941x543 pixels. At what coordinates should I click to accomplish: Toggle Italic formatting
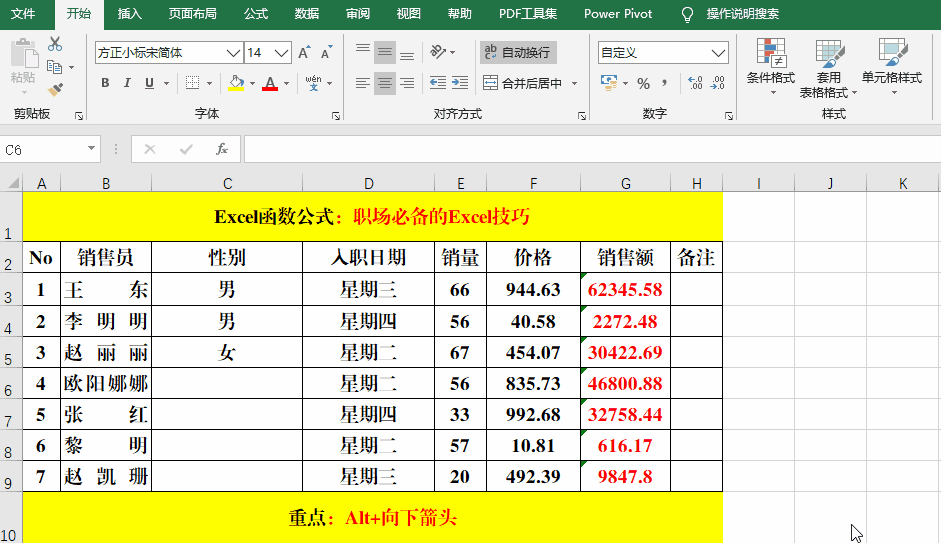coord(127,83)
